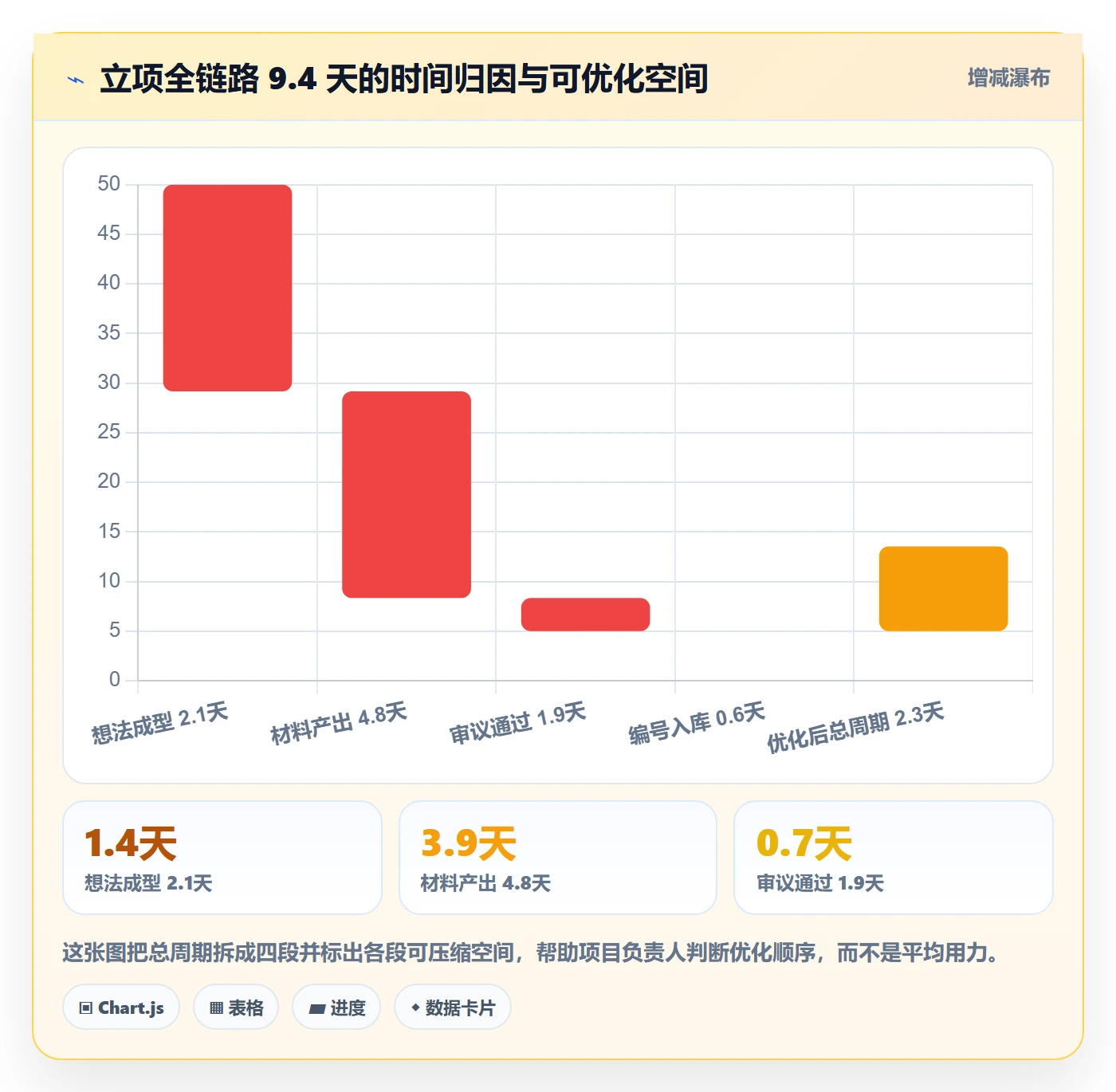This screenshot has width=1116, height=1092.
Task: Click the 材料产出 4.8天 axis label under chart
Action: 339,723
